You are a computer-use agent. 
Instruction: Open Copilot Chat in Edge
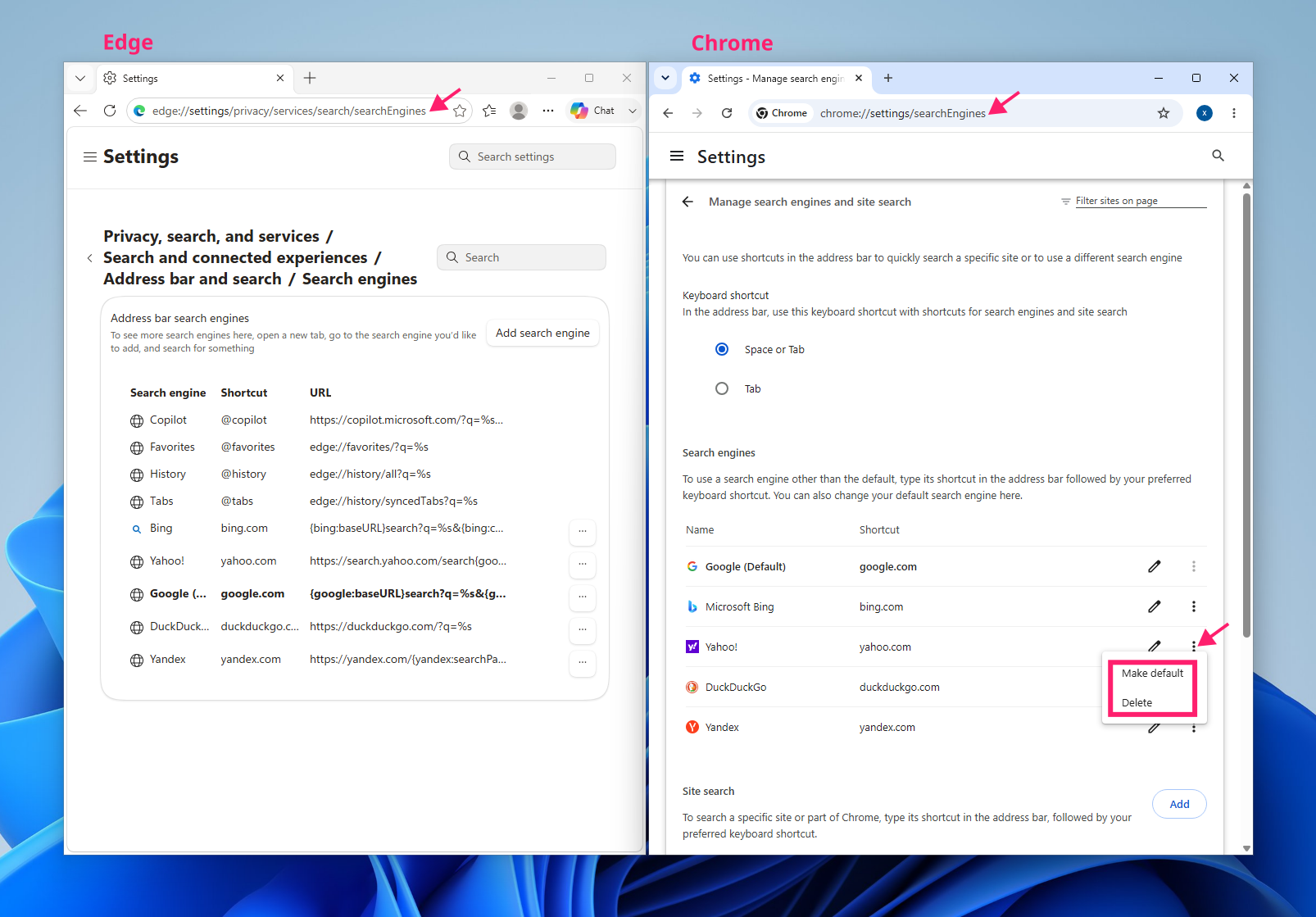[593, 111]
